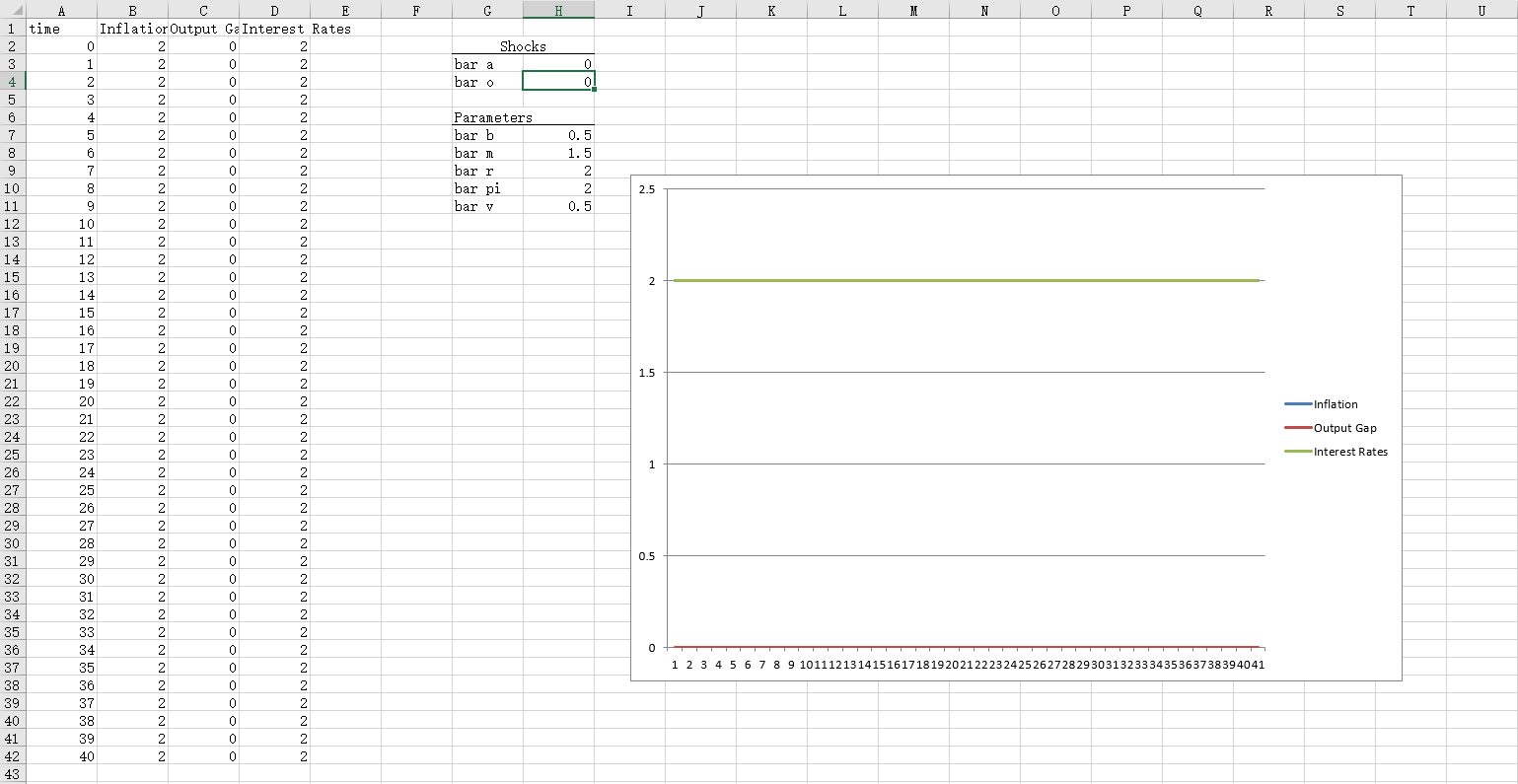Click the column E header
Image resolution: width=1518 pixels, height=784 pixels.
[345, 10]
